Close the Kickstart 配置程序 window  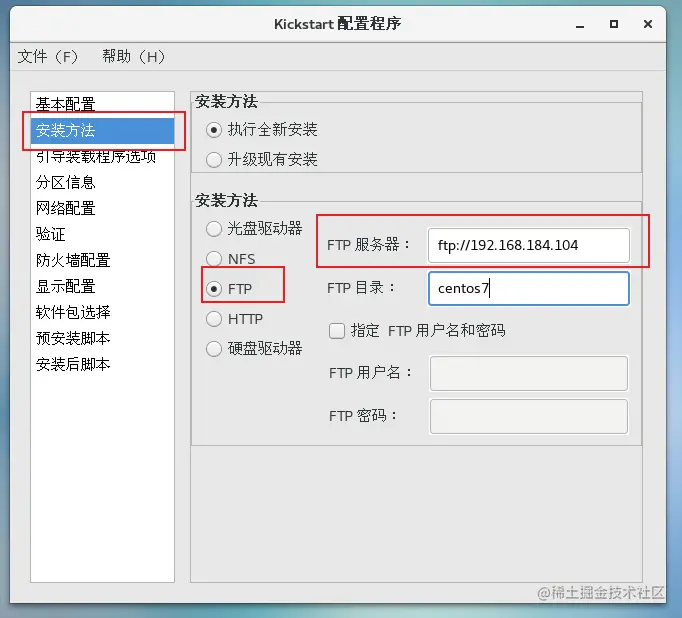click(648, 24)
